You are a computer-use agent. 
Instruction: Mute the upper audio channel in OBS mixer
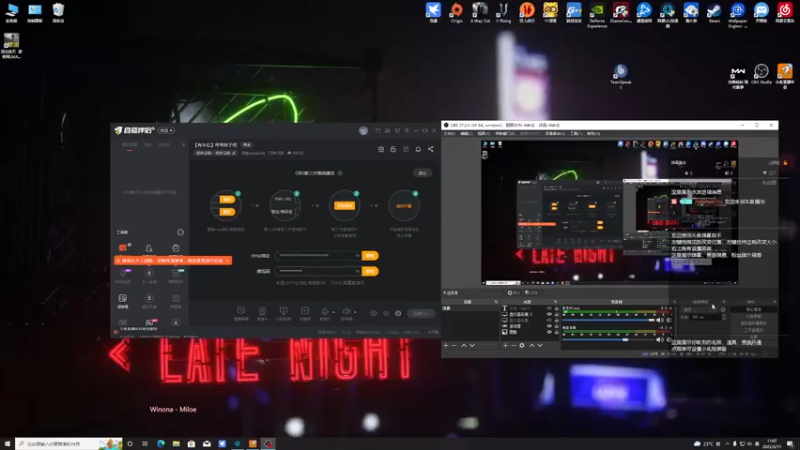click(659, 320)
